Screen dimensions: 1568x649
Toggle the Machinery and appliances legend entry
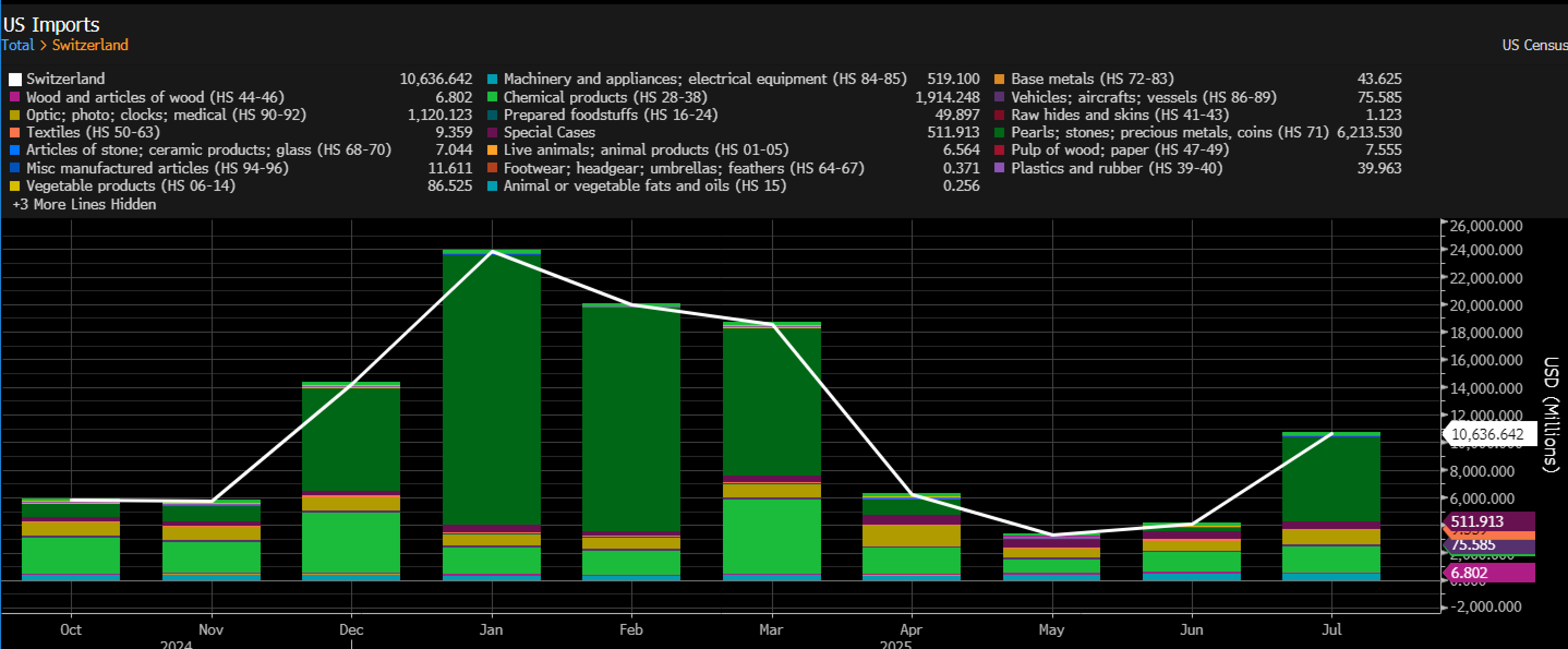(x=704, y=79)
